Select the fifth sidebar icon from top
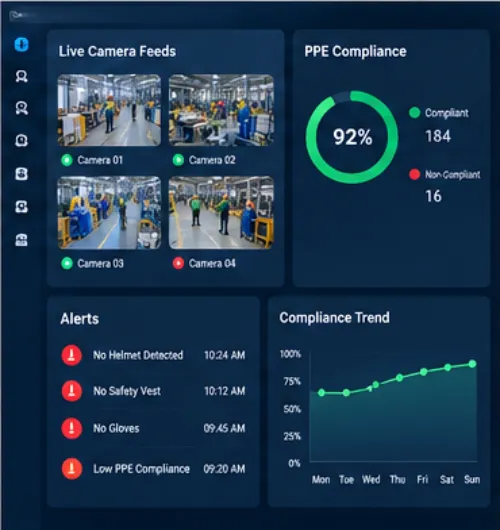This screenshot has width=500, height=530. [22, 174]
